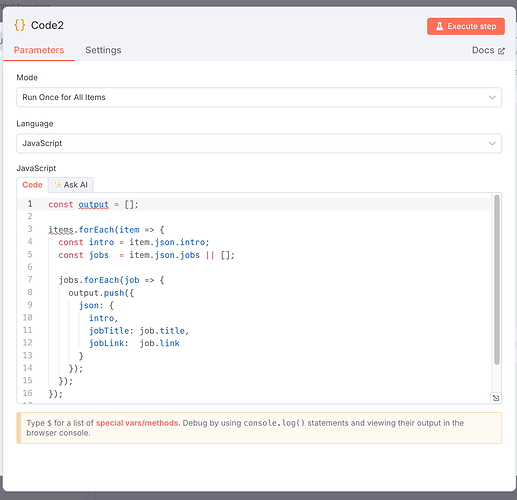Click the flask icon on Execute step
Screen dimensions: 517x500
coord(440,26)
